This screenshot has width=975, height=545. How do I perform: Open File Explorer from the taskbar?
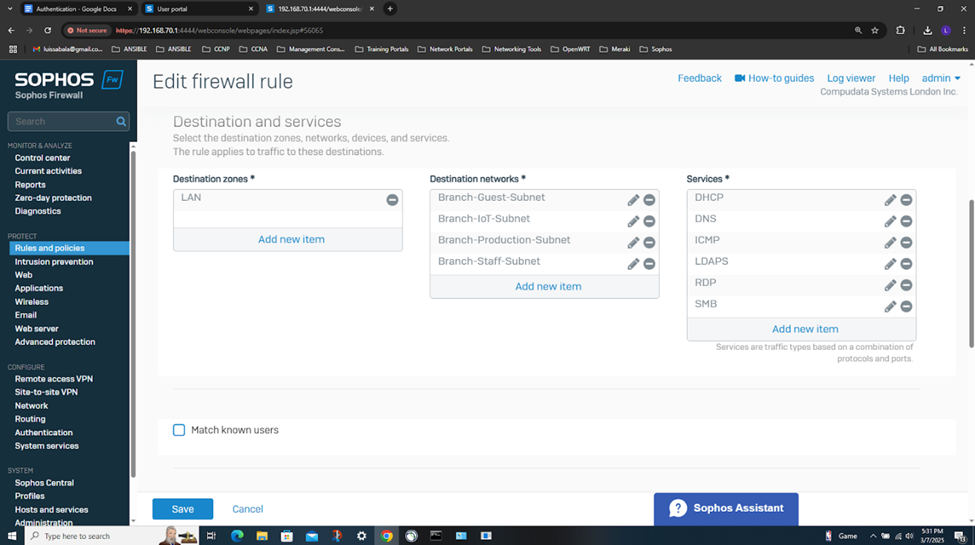(x=262, y=536)
